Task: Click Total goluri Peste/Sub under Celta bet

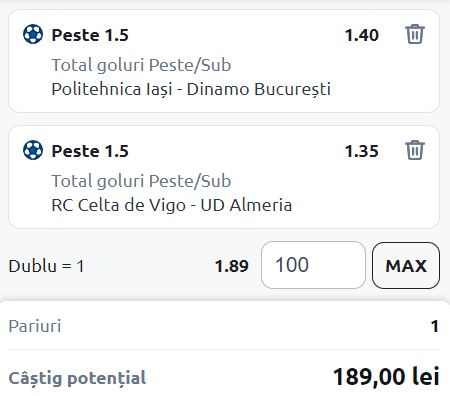Action: pyautogui.click(x=141, y=181)
